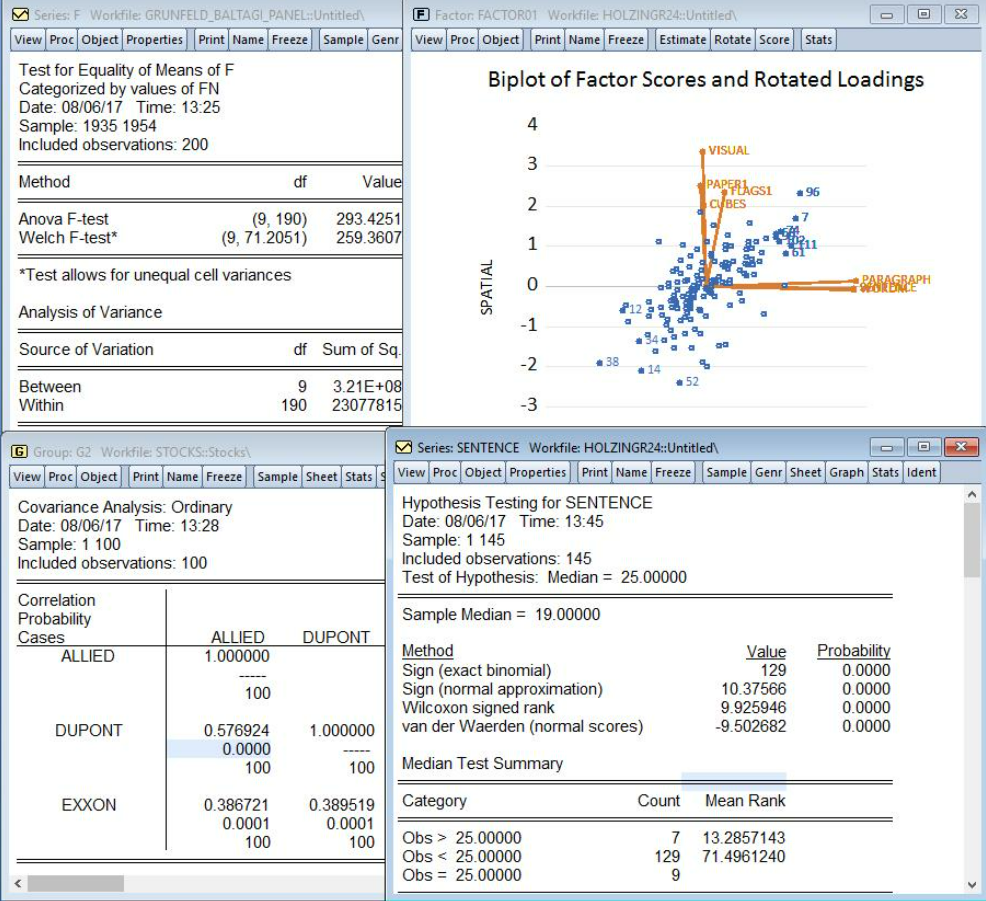Open Proc menu in Group G2 window
This screenshot has width=986, height=901.
click(x=60, y=477)
